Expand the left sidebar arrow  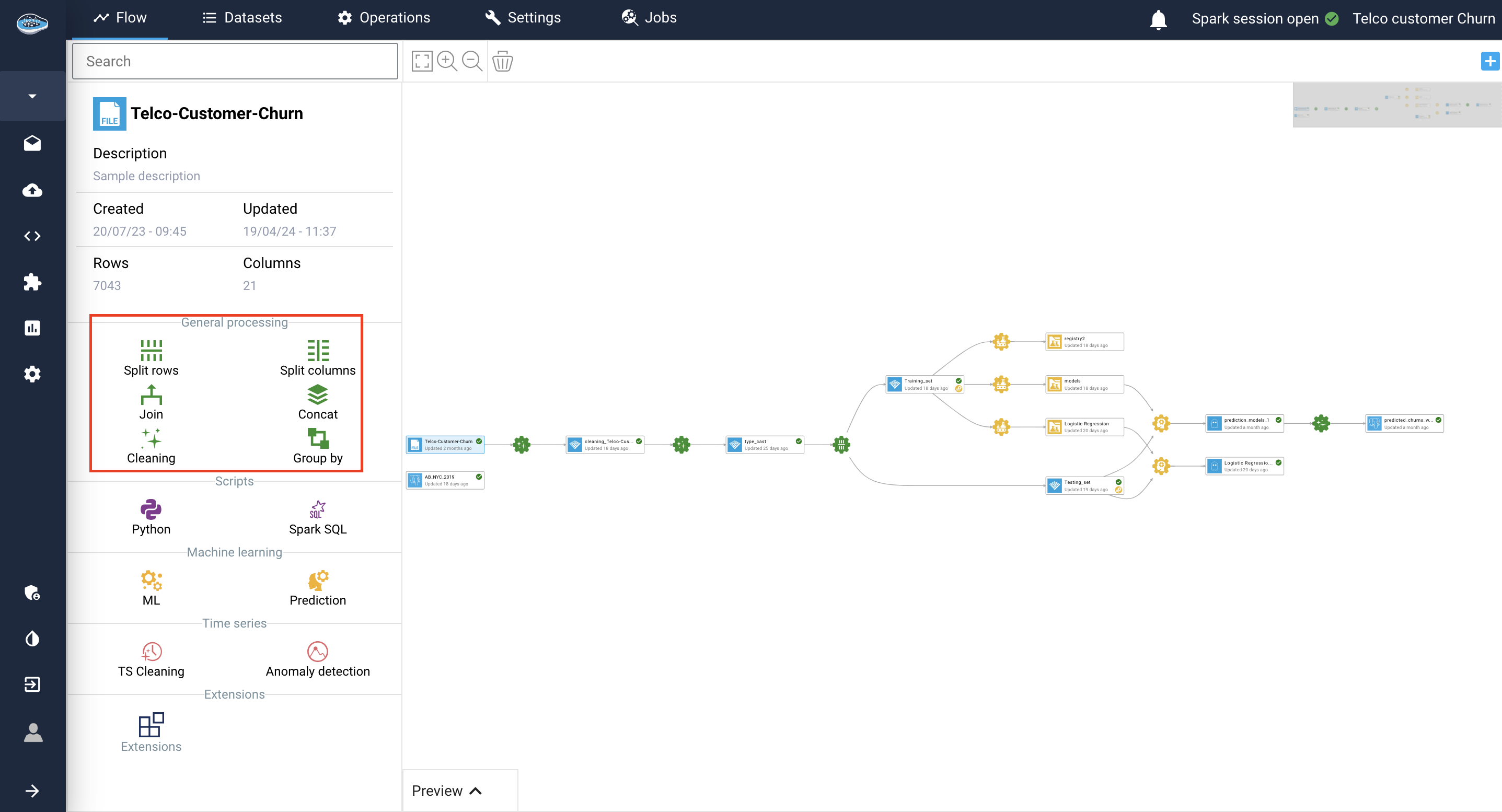tap(32, 791)
